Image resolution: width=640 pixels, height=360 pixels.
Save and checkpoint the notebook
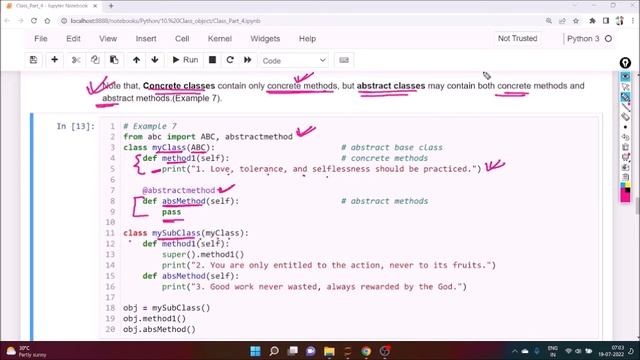[x=33, y=60]
